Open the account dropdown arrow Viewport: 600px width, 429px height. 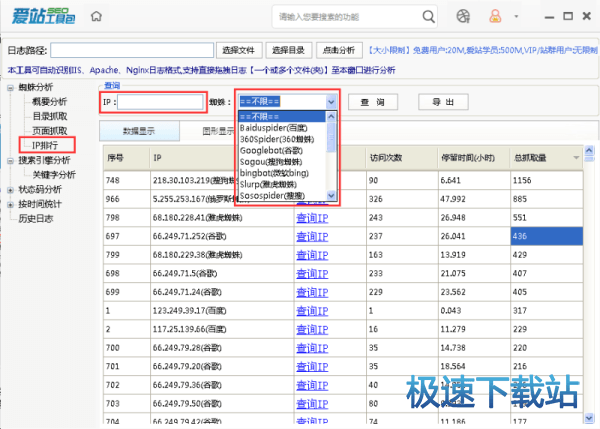[516, 16]
